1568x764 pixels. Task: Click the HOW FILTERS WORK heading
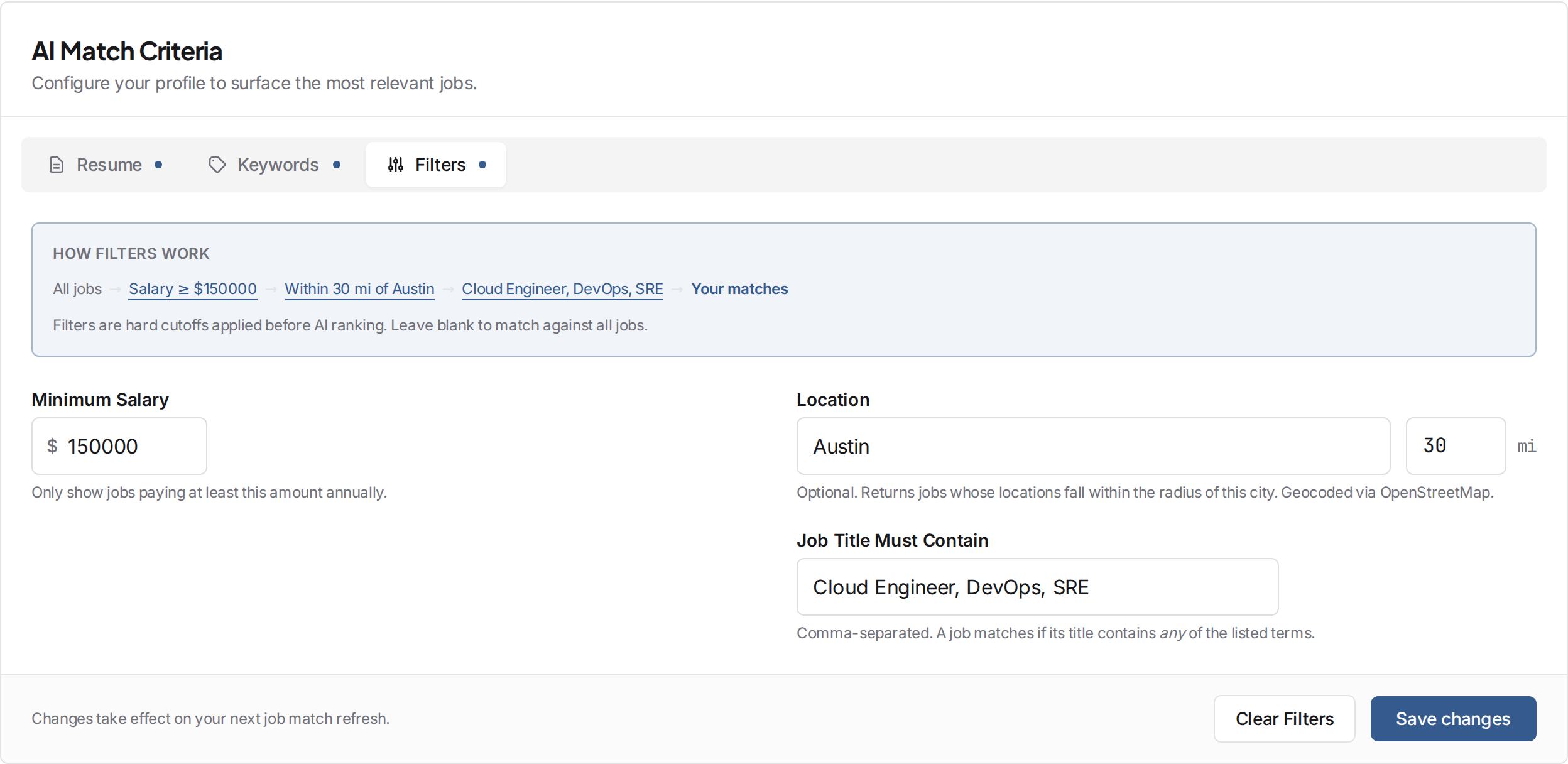click(x=131, y=253)
